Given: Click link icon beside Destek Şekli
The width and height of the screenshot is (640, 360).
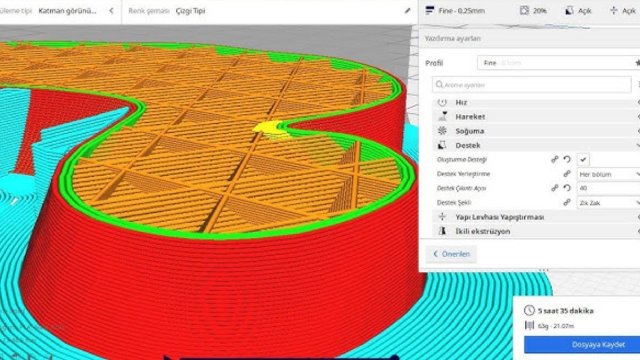Looking at the screenshot, I should (x=567, y=202).
